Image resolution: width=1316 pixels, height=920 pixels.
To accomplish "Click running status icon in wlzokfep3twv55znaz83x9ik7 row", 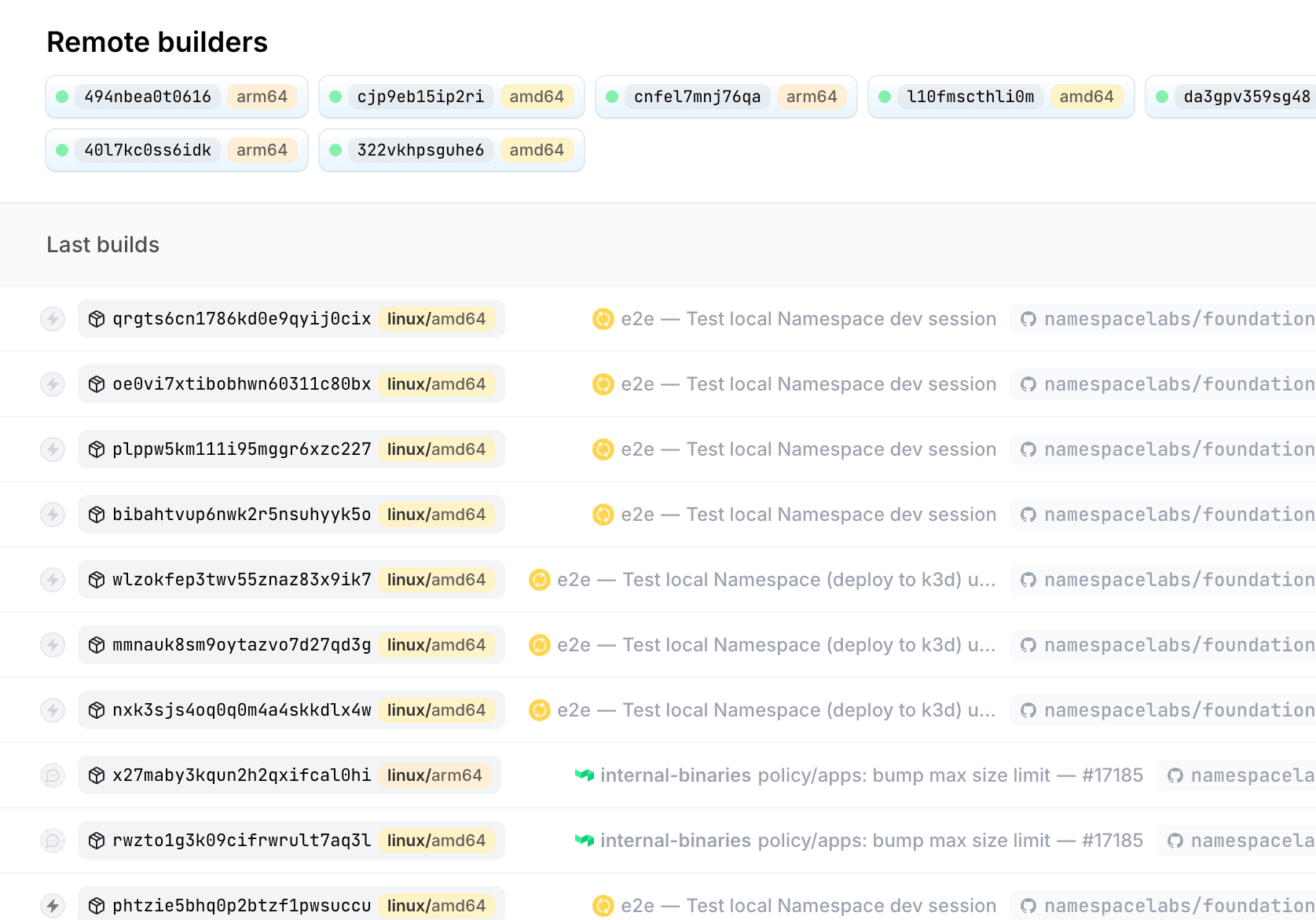I will (540, 580).
